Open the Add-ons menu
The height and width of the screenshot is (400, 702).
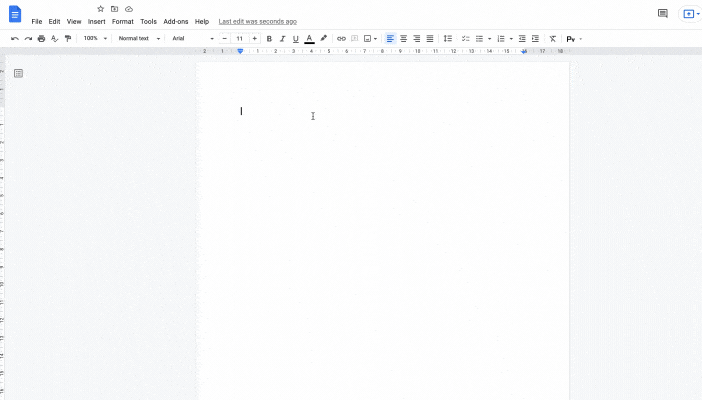point(176,21)
